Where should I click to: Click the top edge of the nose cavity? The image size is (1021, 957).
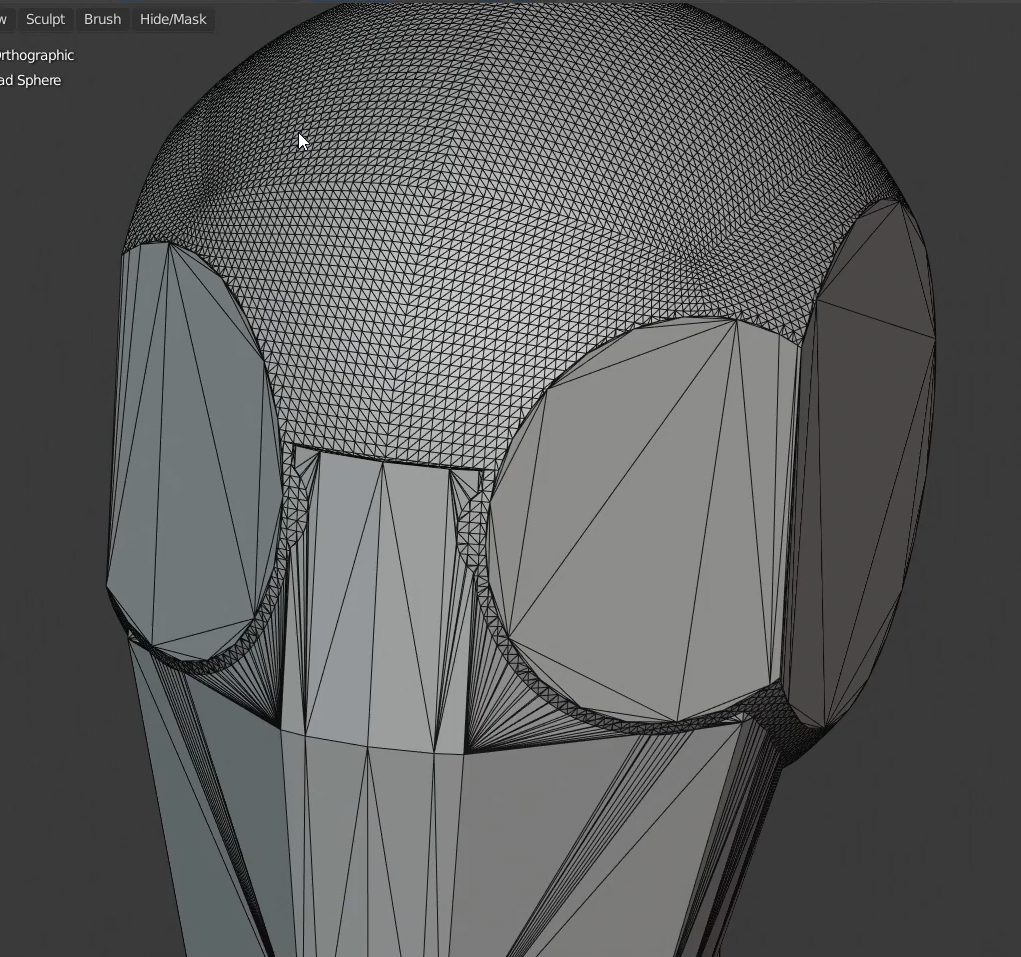385,461
